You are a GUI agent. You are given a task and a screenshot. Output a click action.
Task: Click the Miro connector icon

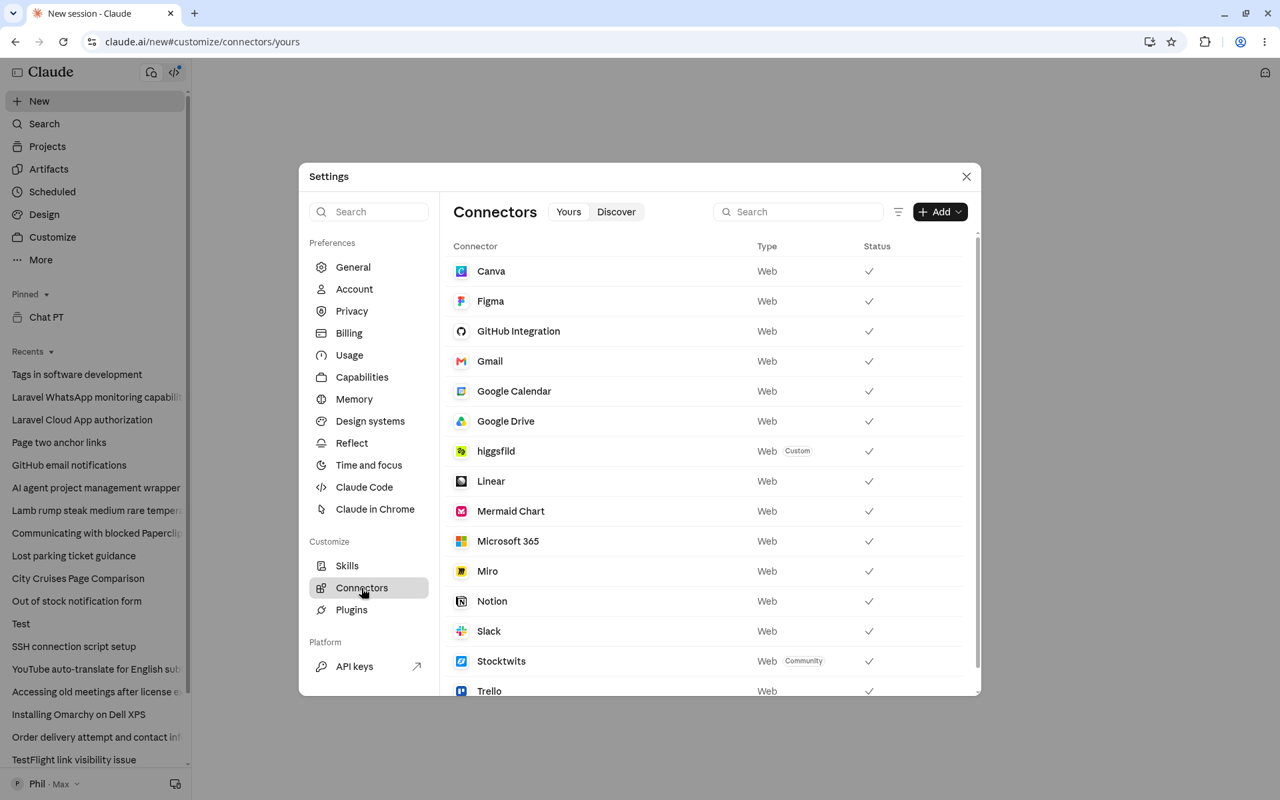point(461,571)
